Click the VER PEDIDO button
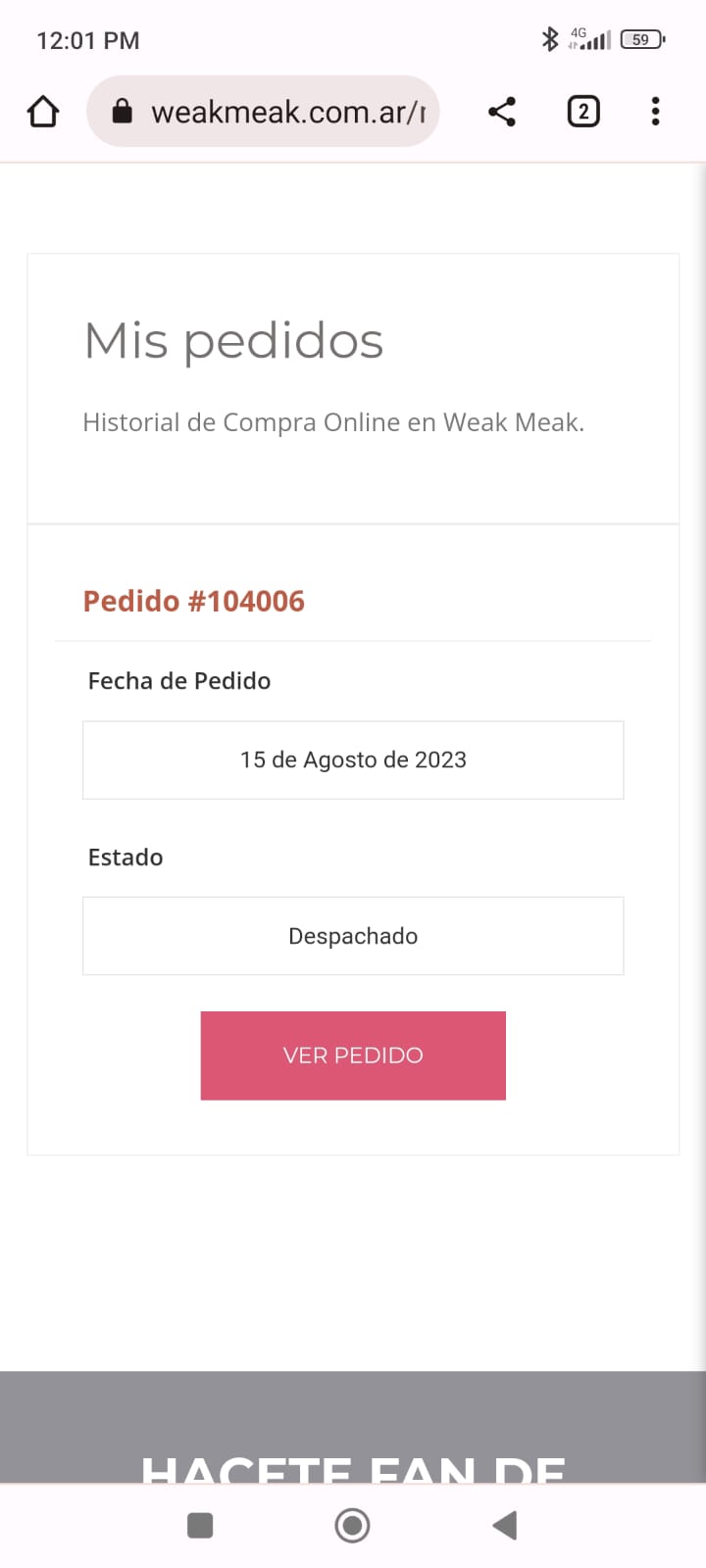 tap(353, 1055)
